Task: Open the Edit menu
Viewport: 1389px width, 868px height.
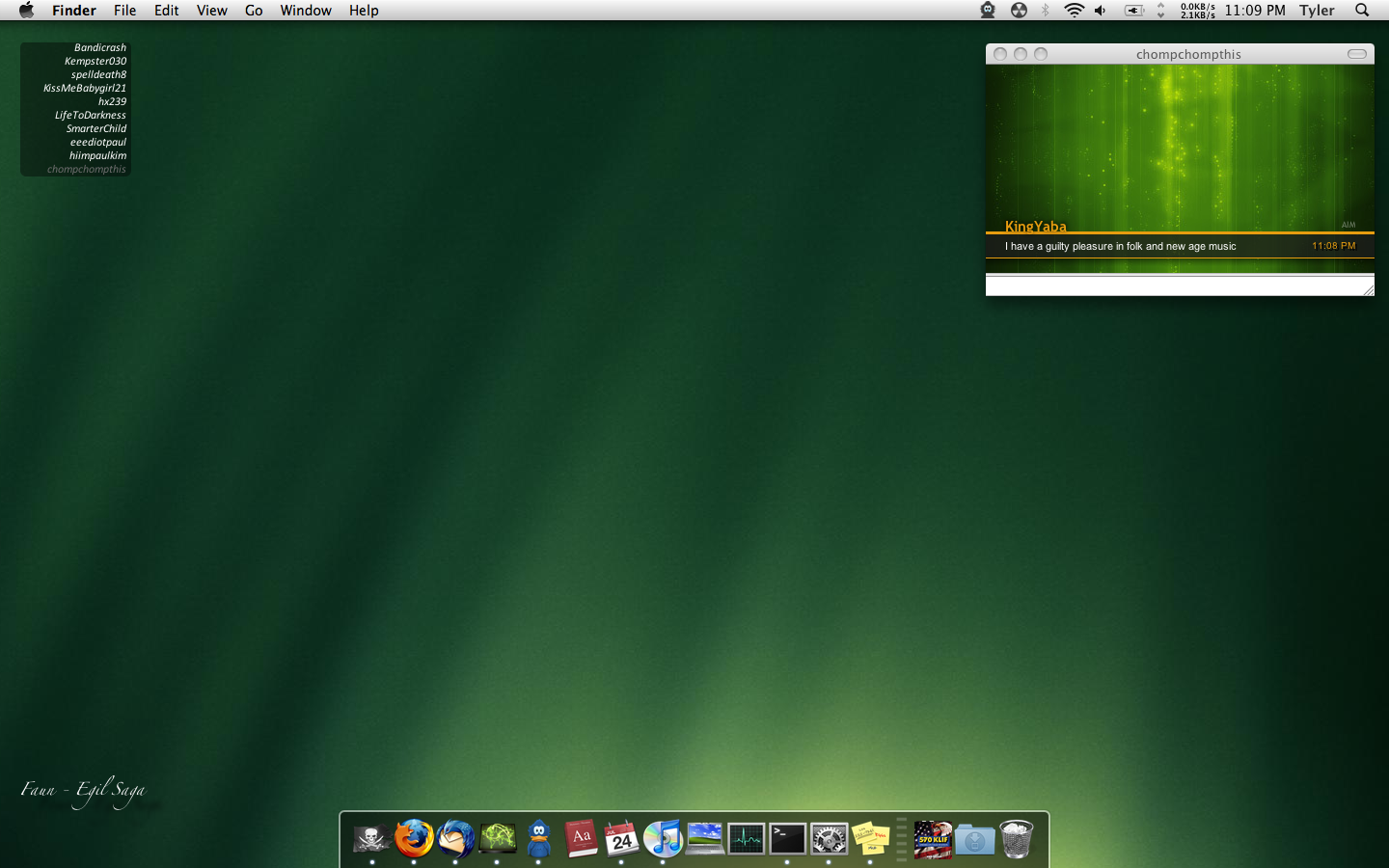Action: click(x=167, y=10)
